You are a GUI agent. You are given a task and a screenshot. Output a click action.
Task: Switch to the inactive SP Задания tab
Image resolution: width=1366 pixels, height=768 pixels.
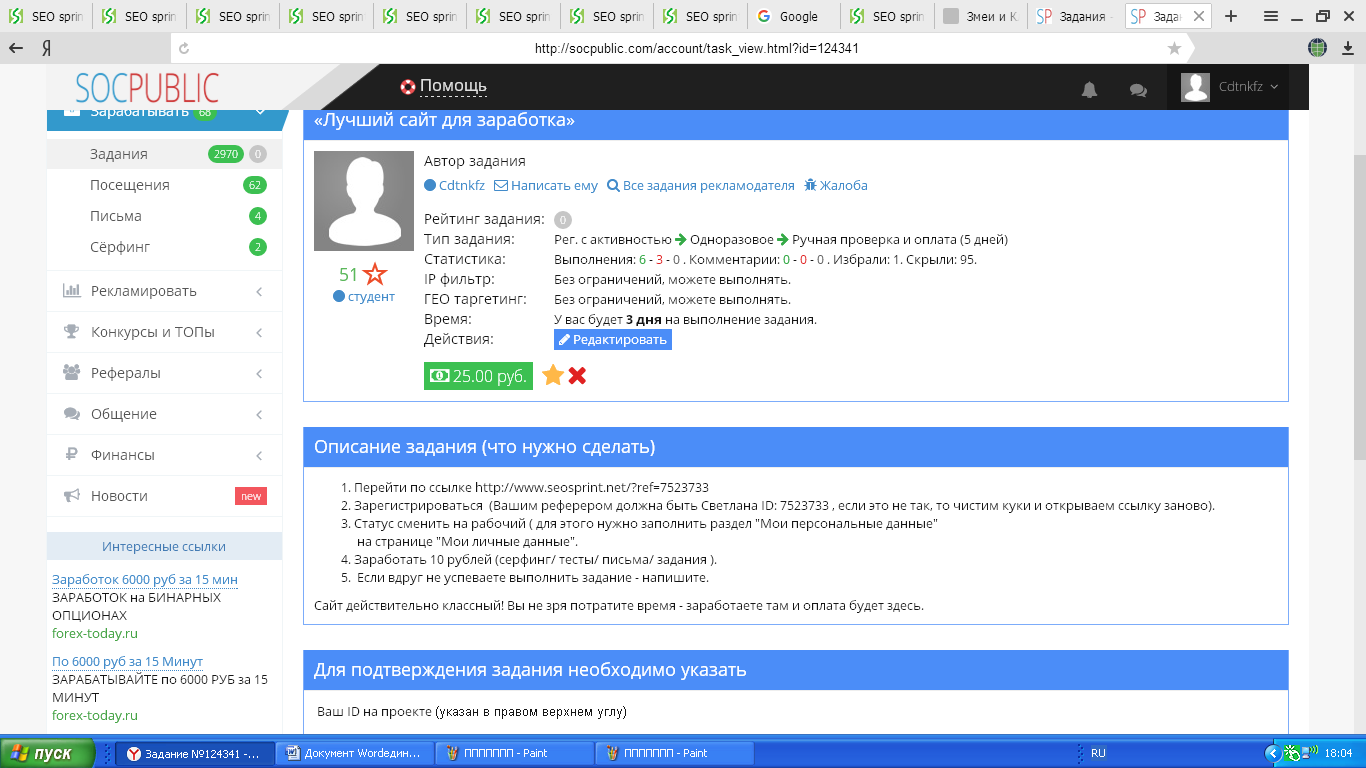[1073, 16]
